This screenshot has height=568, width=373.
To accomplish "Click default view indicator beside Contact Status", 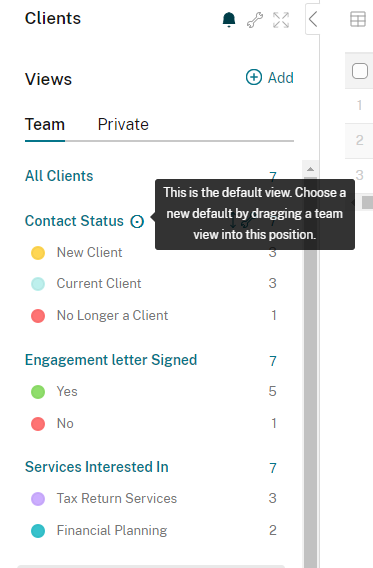I will [x=137, y=221].
